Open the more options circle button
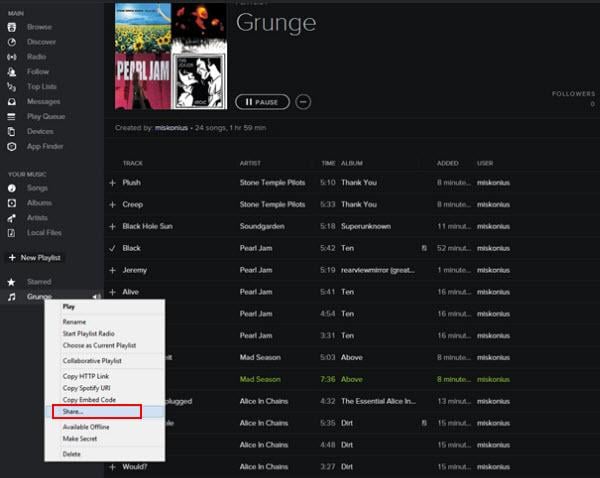Image resolution: width=600 pixels, height=478 pixels. click(303, 102)
